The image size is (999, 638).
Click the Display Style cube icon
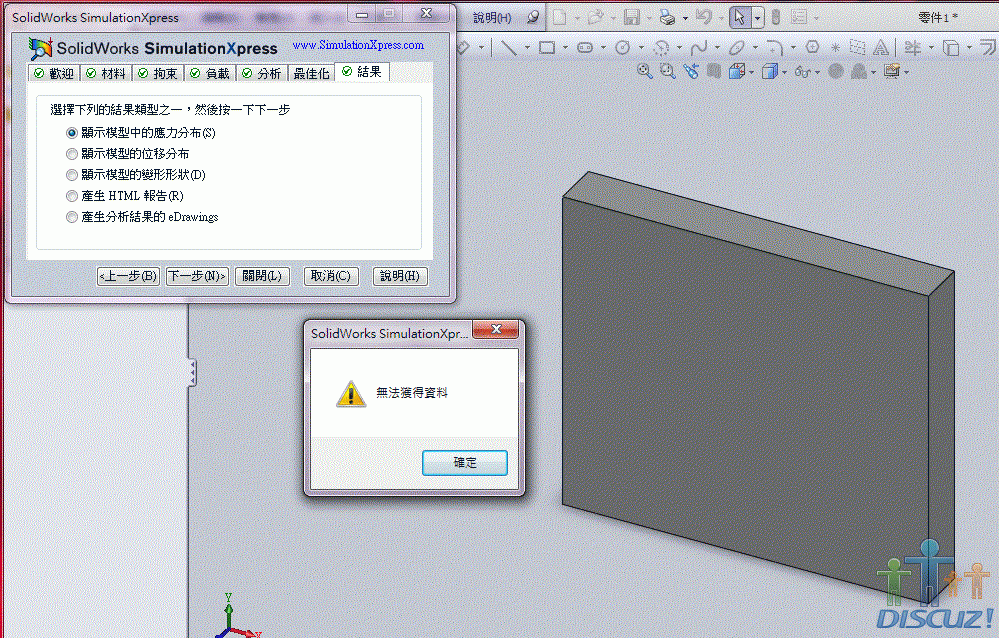pyautogui.click(x=770, y=71)
